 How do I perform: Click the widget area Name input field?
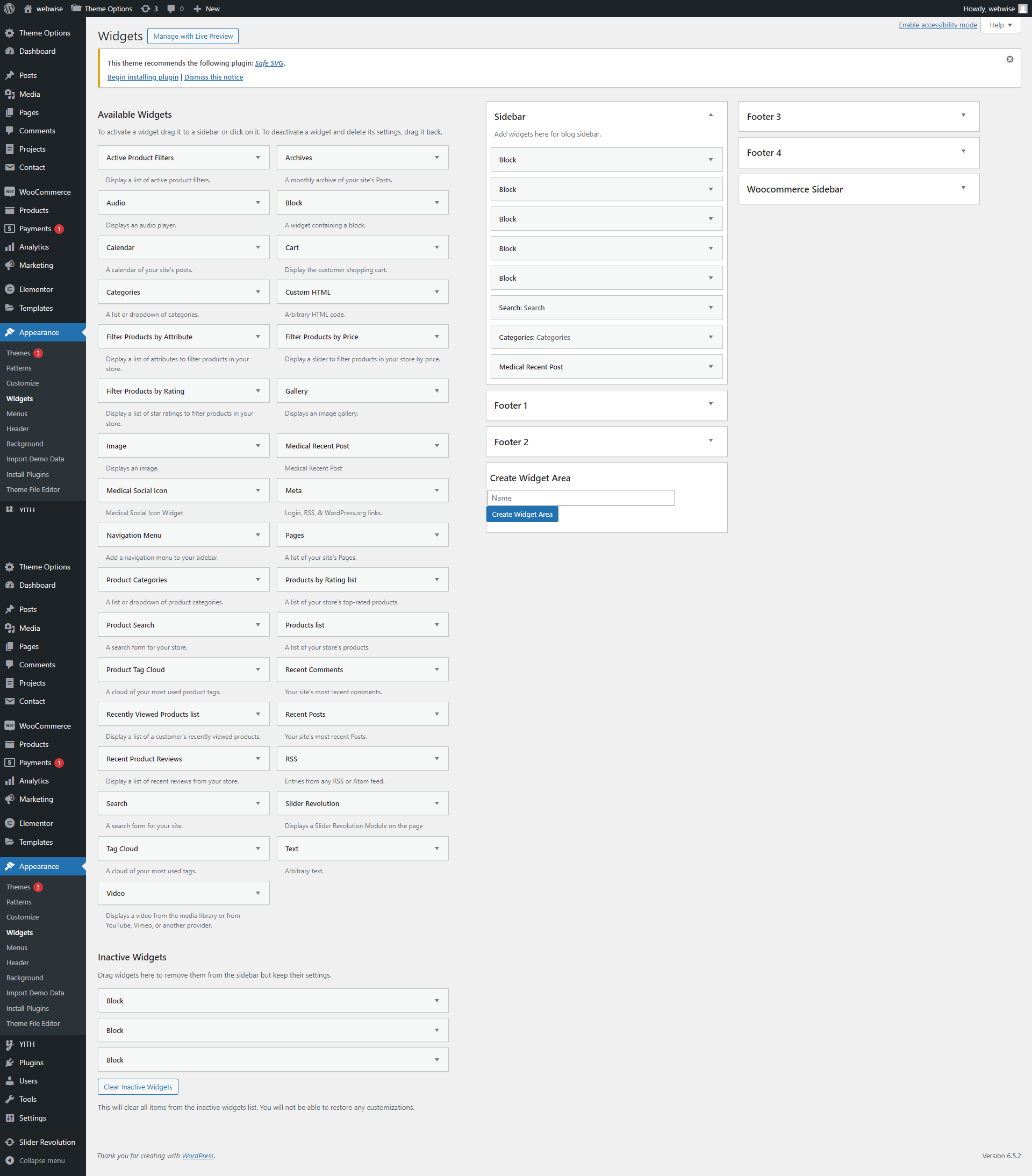580,498
